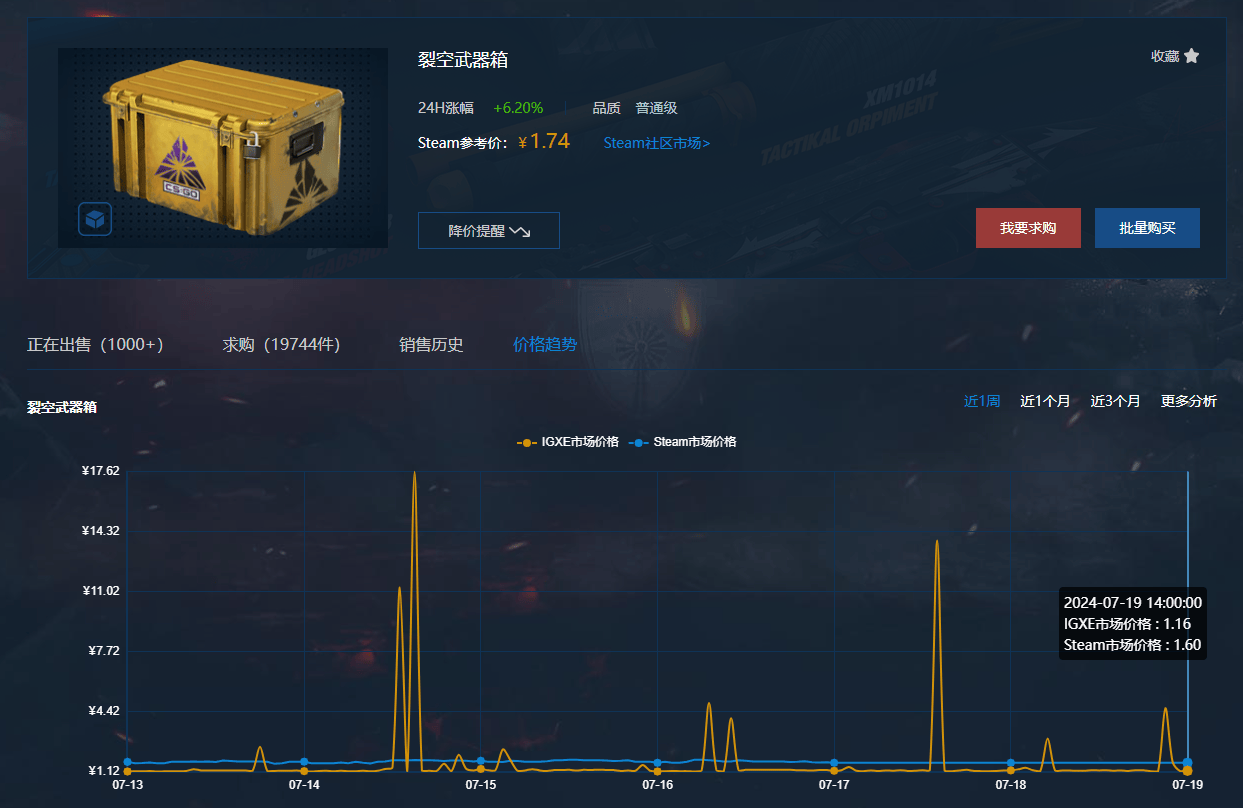Open 更多分析 for more analysis
Image resolution: width=1243 pixels, height=808 pixels.
[x=1188, y=401]
